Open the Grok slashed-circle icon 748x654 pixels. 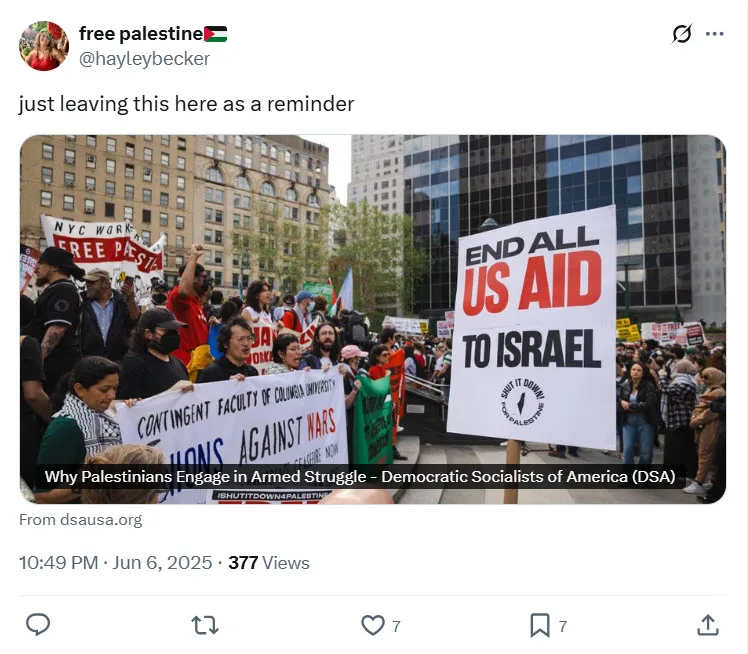[x=682, y=34]
